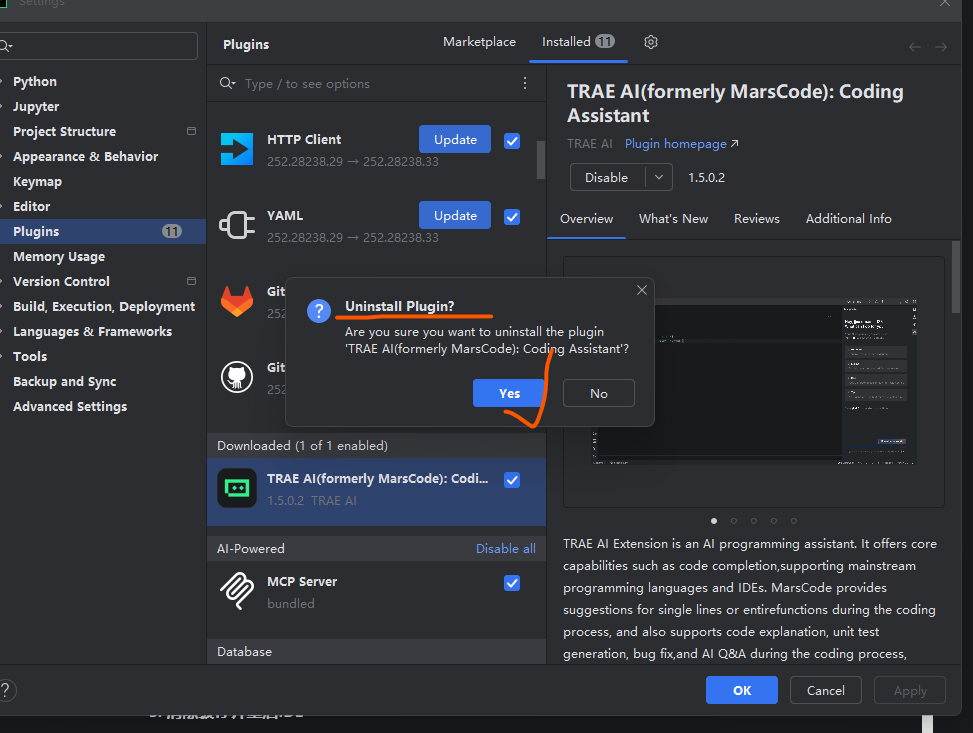
Task: Select the Installed tab
Action: pos(578,42)
